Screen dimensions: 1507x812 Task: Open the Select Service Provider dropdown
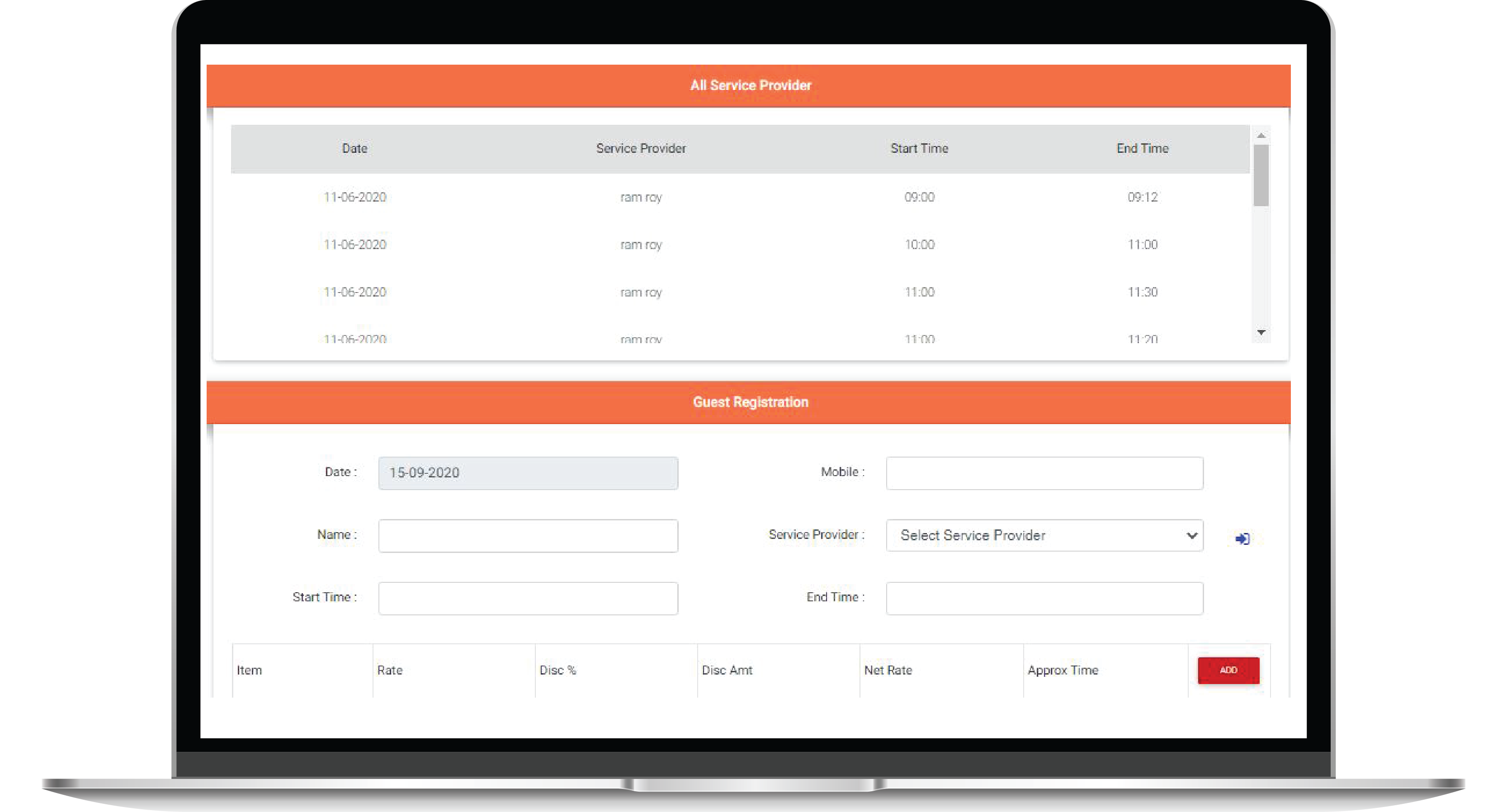point(1044,535)
